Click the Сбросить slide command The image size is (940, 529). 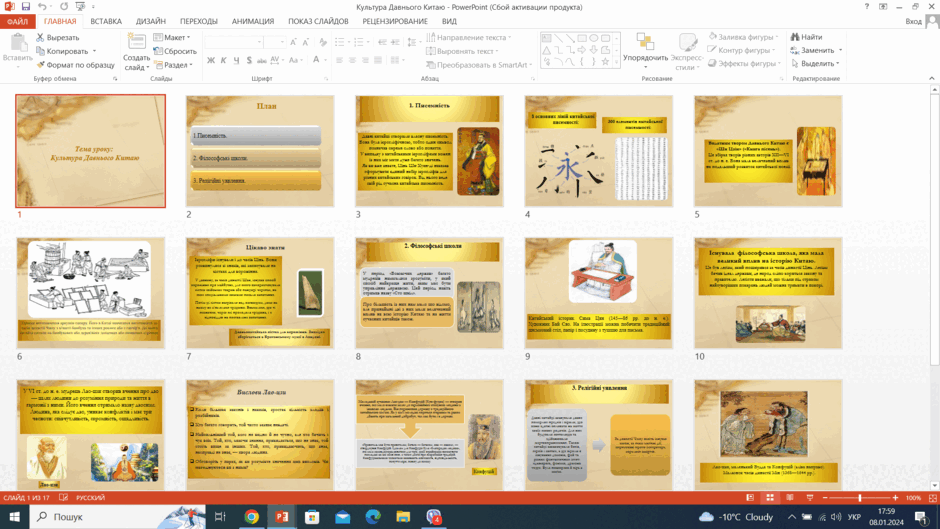click(x=175, y=51)
